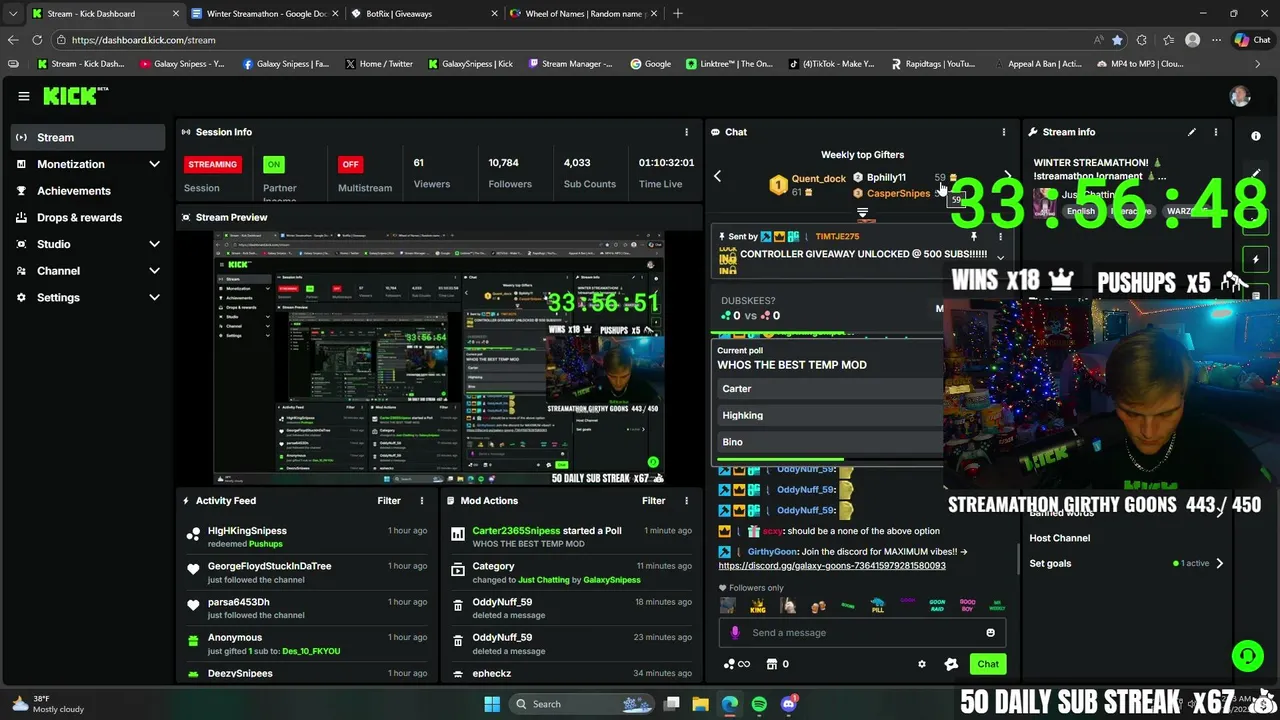Click microphone icon in message box
This screenshot has width=1280, height=720.
tap(735, 633)
